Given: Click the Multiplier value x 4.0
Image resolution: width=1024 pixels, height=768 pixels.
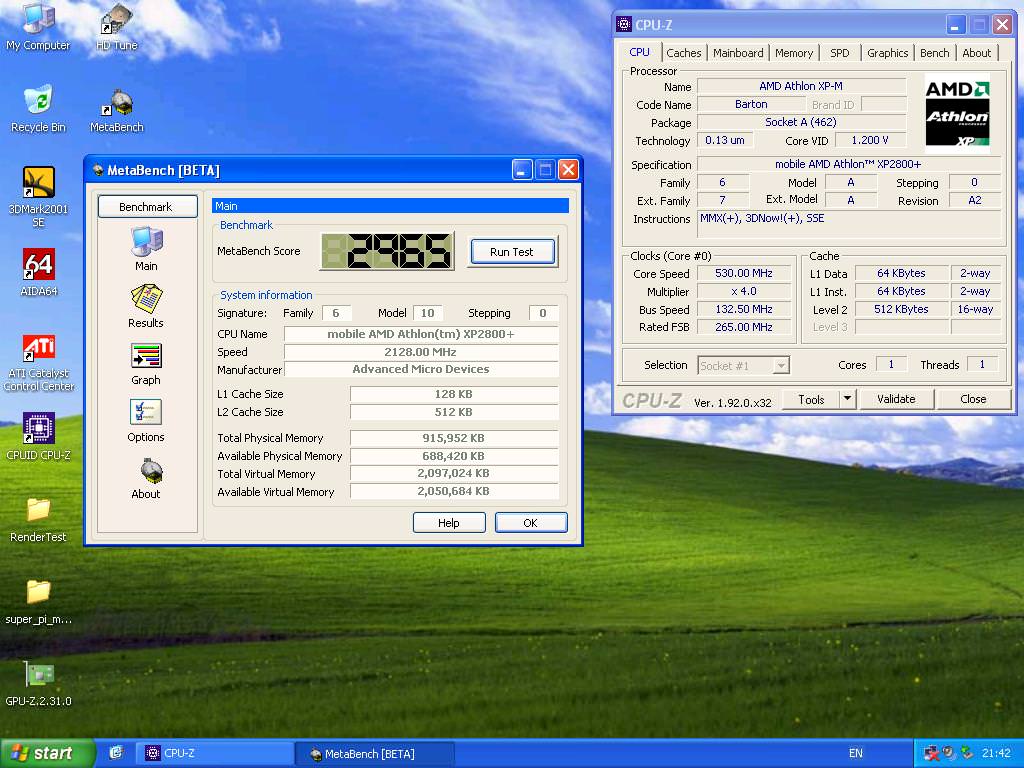Looking at the screenshot, I should 744,291.
